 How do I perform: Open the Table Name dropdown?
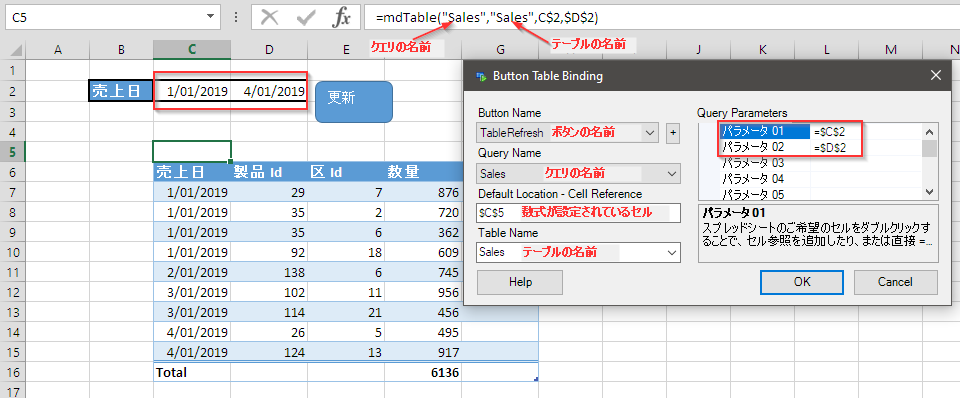pos(671,252)
